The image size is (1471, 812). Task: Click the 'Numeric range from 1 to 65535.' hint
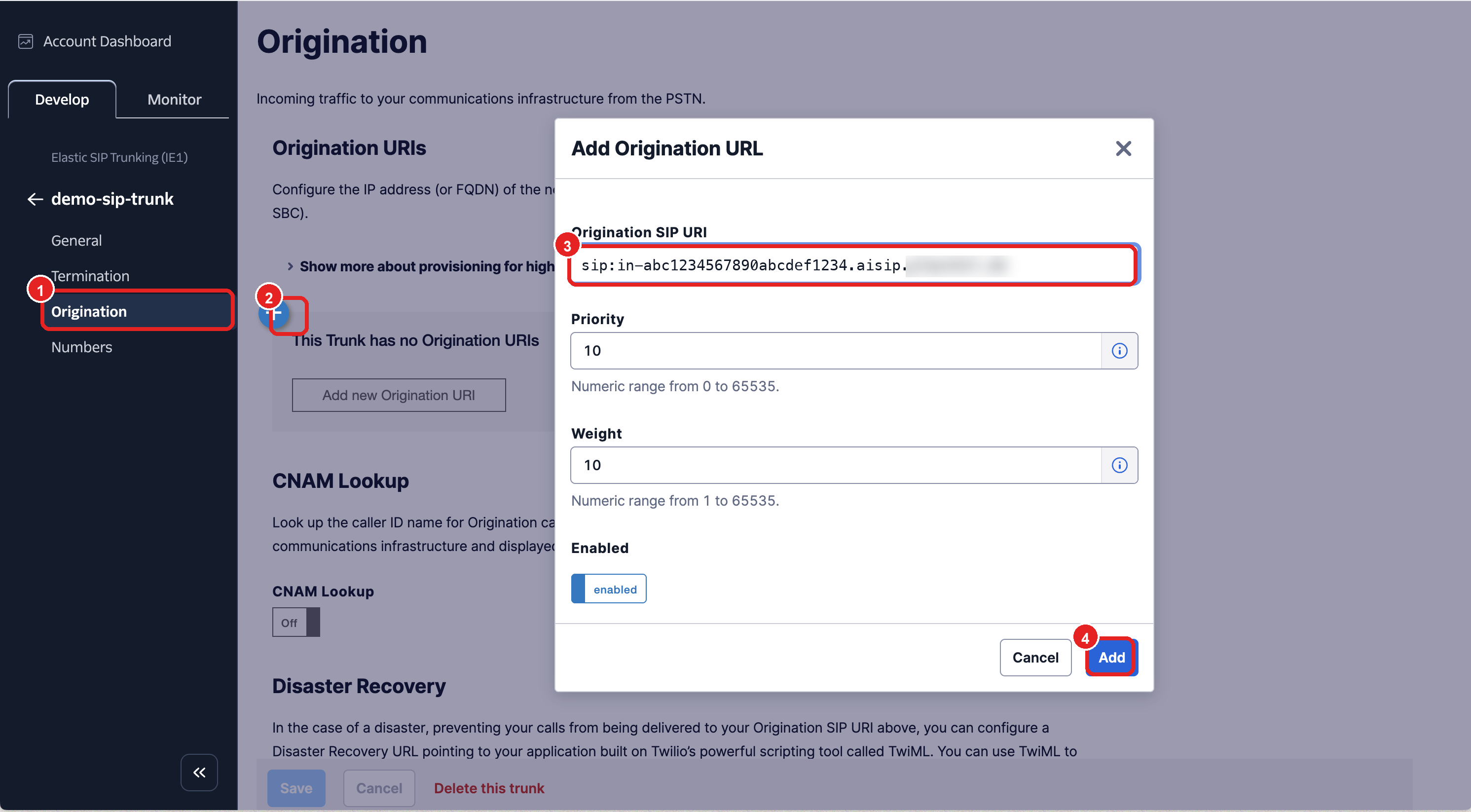click(x=675, y=500)
